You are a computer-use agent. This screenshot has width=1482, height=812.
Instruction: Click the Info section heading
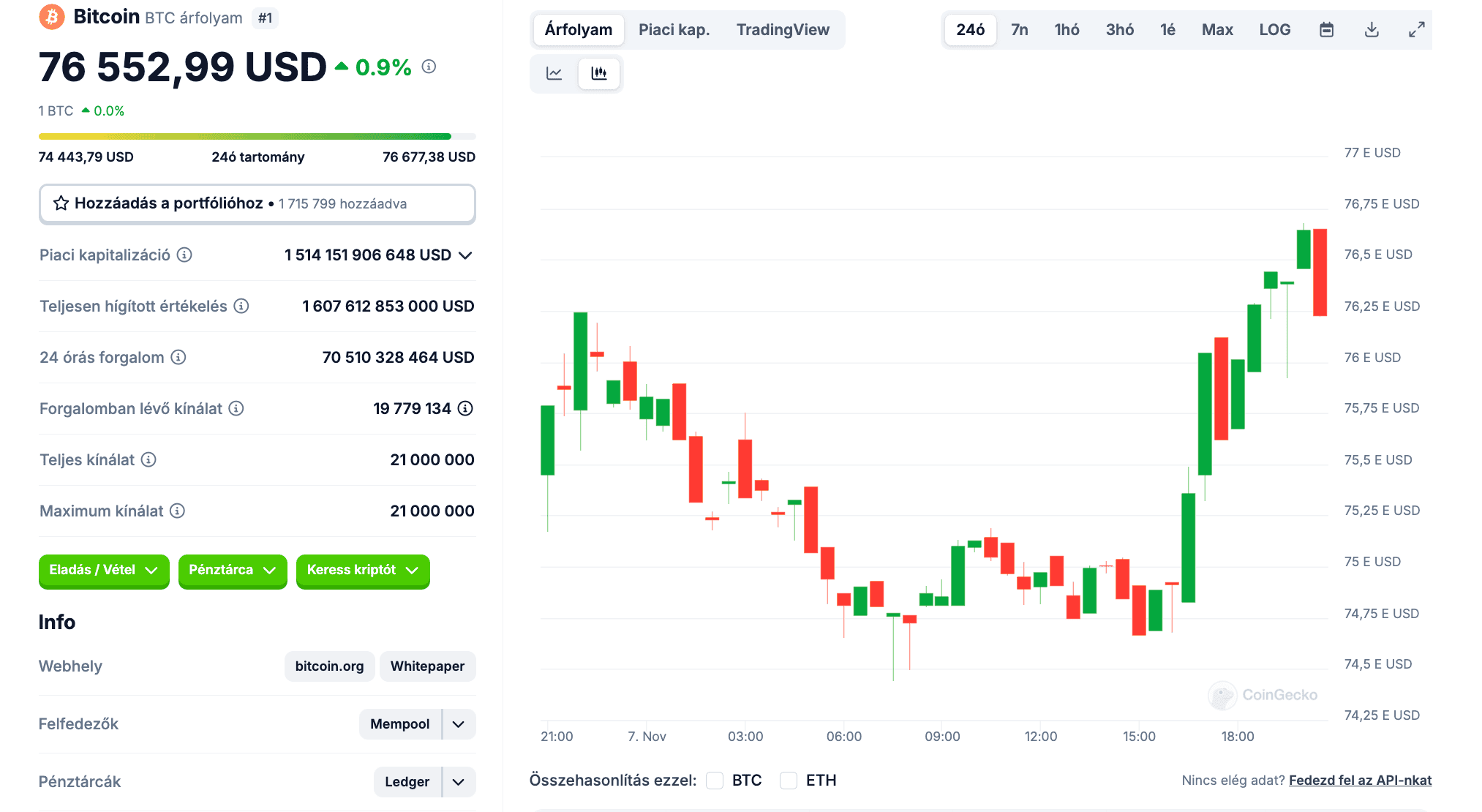pyautogui.click(x=57, y=623)
